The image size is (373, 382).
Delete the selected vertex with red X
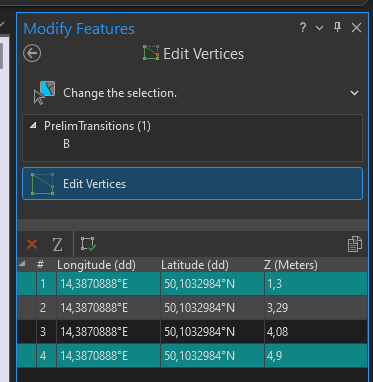point(32,244)
